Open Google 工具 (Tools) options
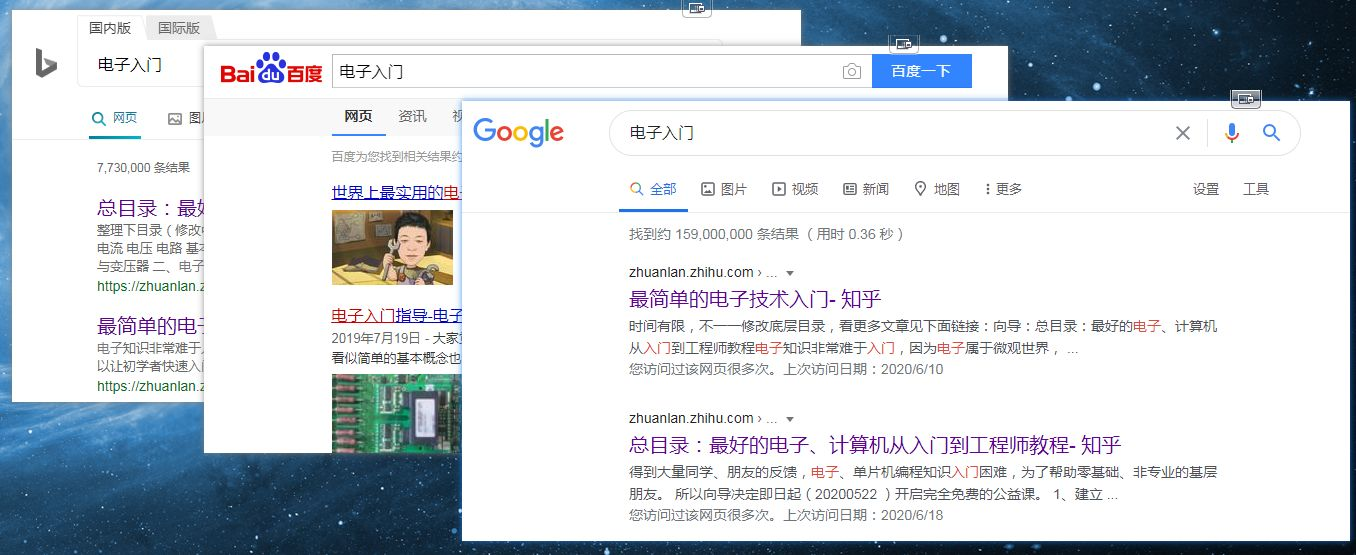Viewport: 1356px width, 555px height. 1256,189
